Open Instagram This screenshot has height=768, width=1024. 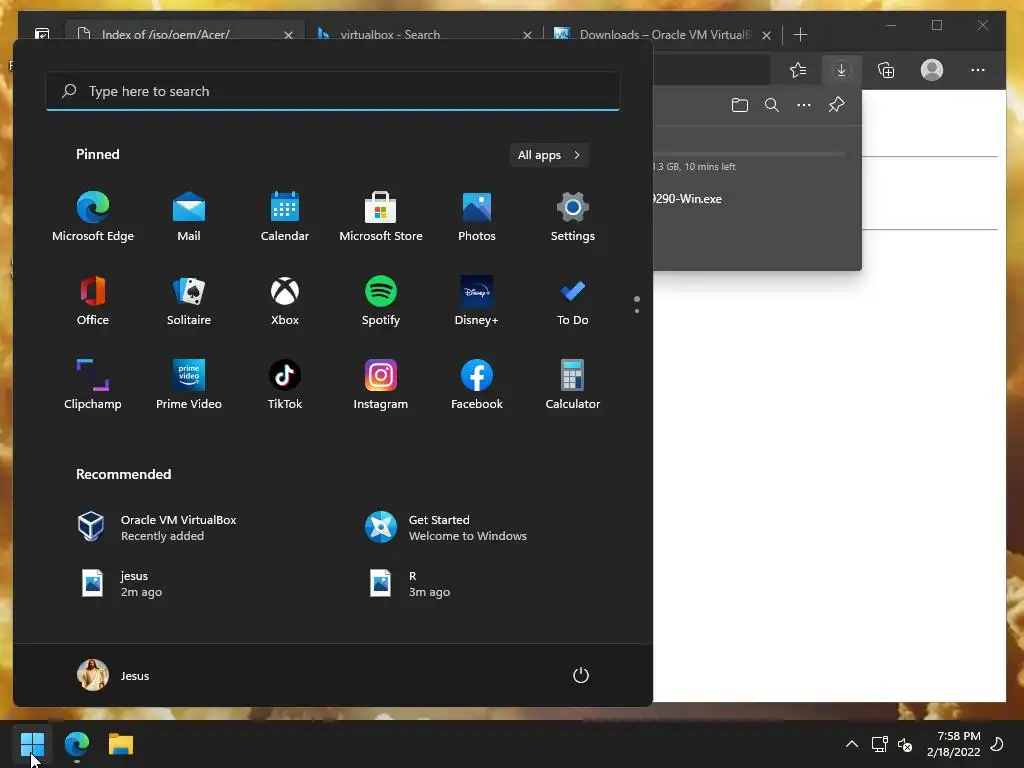pos(381,385)
